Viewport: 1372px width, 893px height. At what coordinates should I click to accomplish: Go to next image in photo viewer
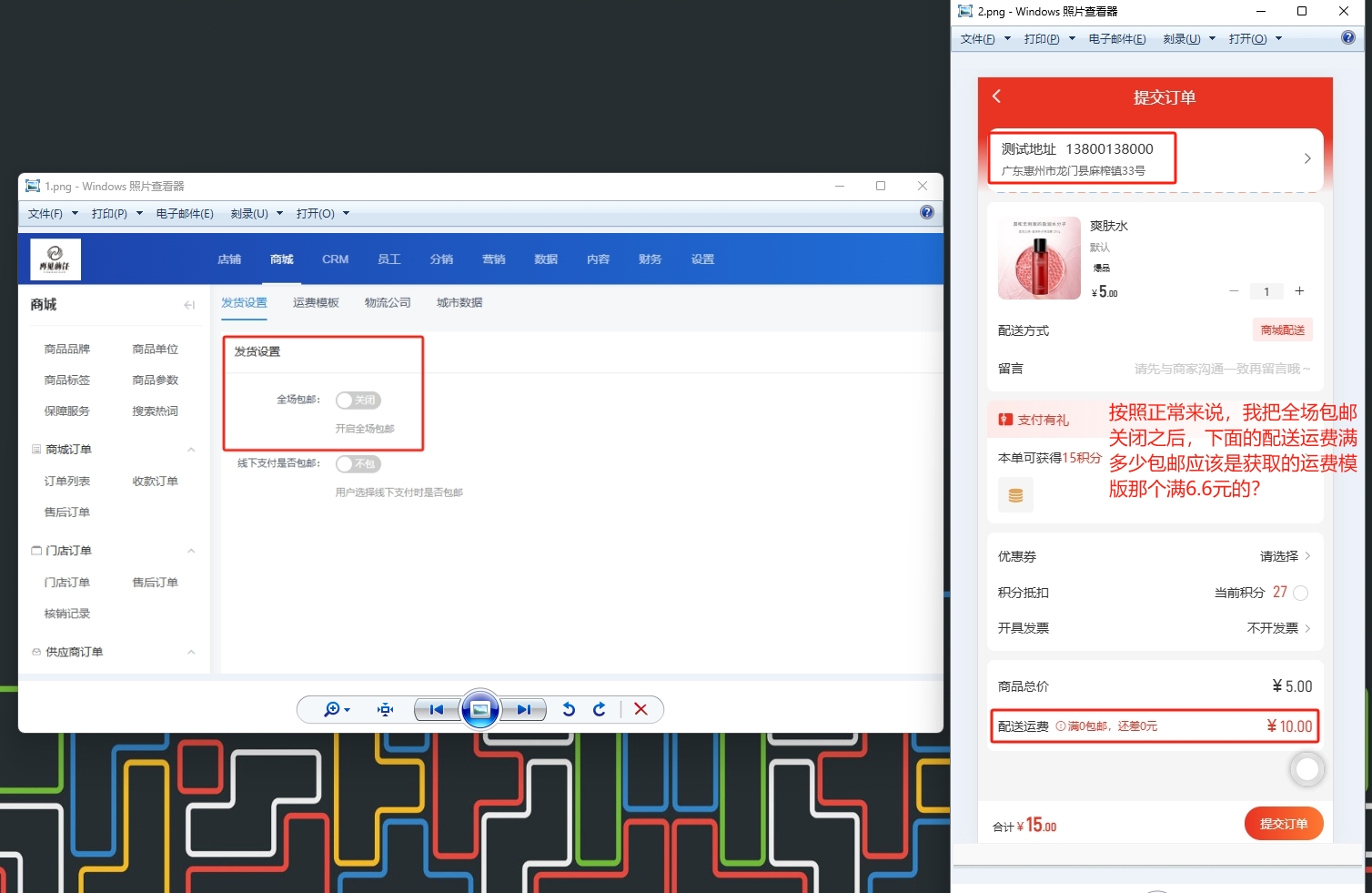(523, 710)
